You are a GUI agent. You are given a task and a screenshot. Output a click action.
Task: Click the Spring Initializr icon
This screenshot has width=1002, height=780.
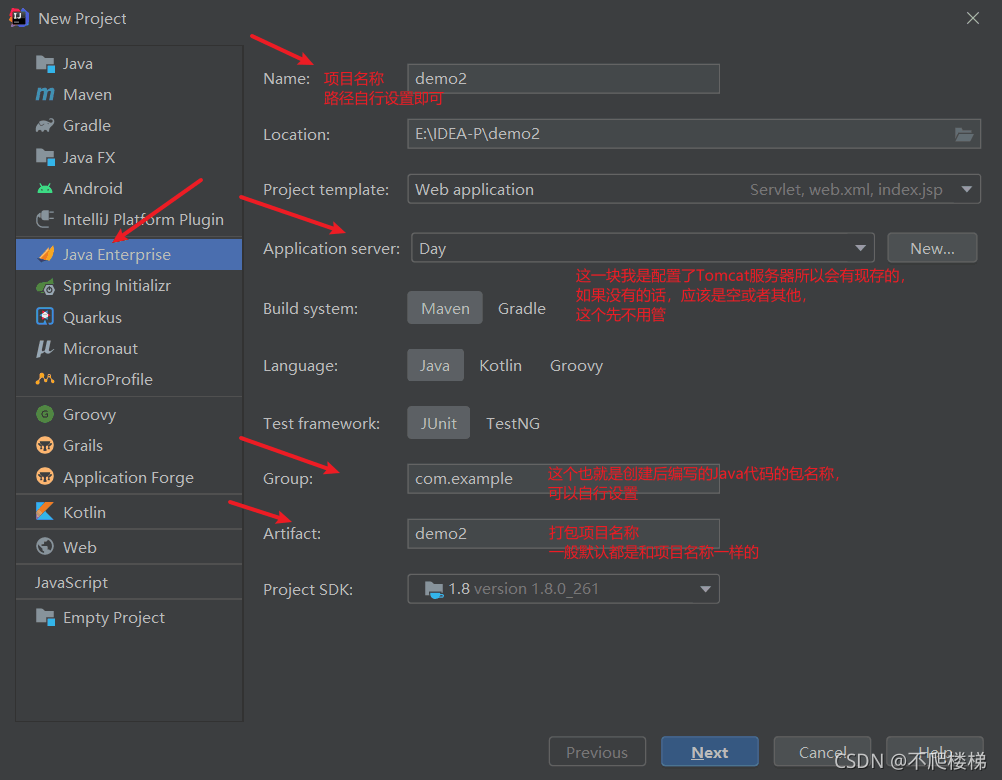(x=45, y=286)
